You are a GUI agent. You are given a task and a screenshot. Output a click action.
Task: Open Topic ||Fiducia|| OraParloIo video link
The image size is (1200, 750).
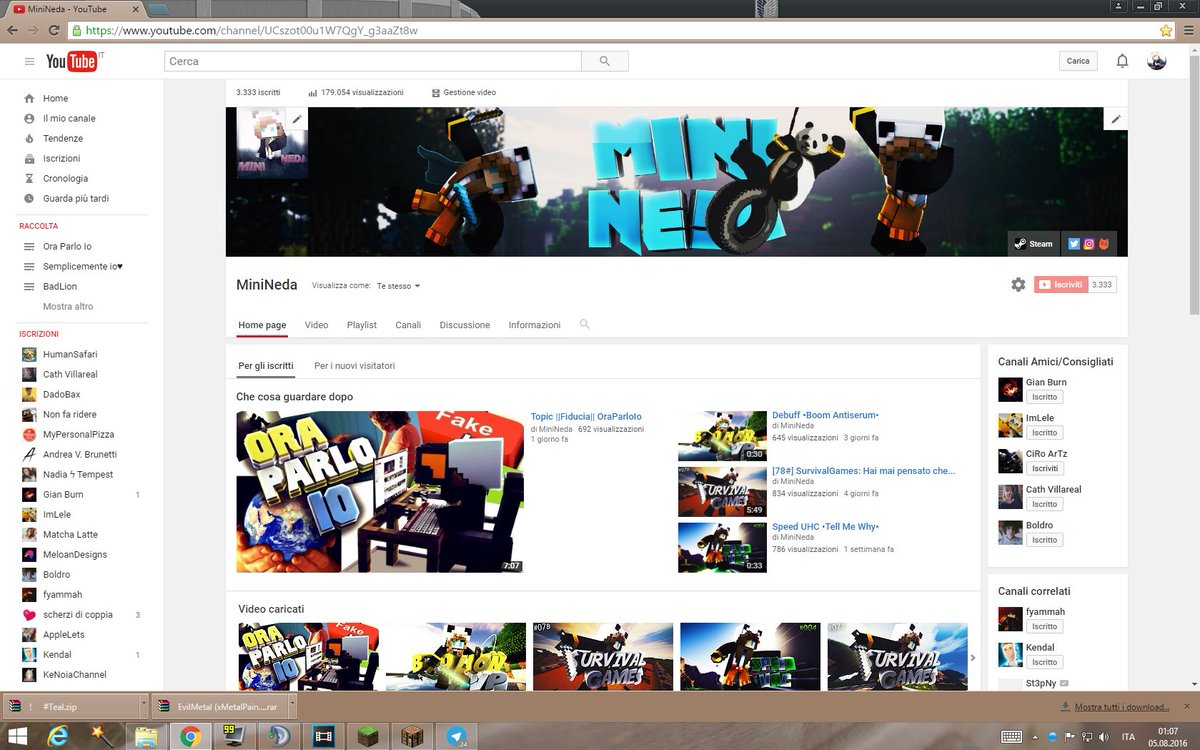(x=586, y=416)
